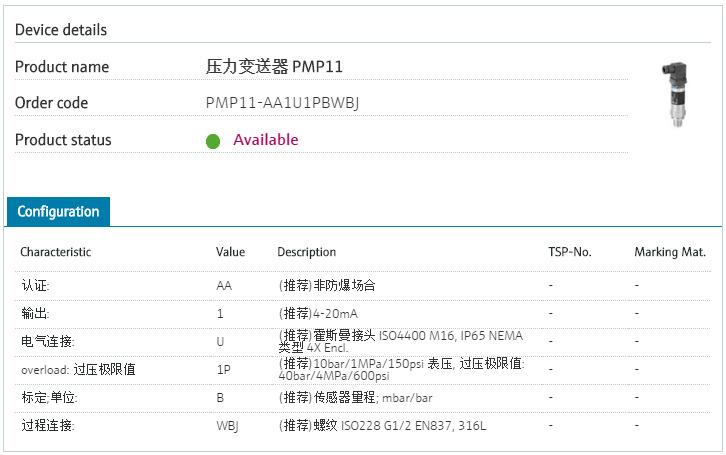Click the Value column header
The image size is (726, 455).
coord(230,252)
